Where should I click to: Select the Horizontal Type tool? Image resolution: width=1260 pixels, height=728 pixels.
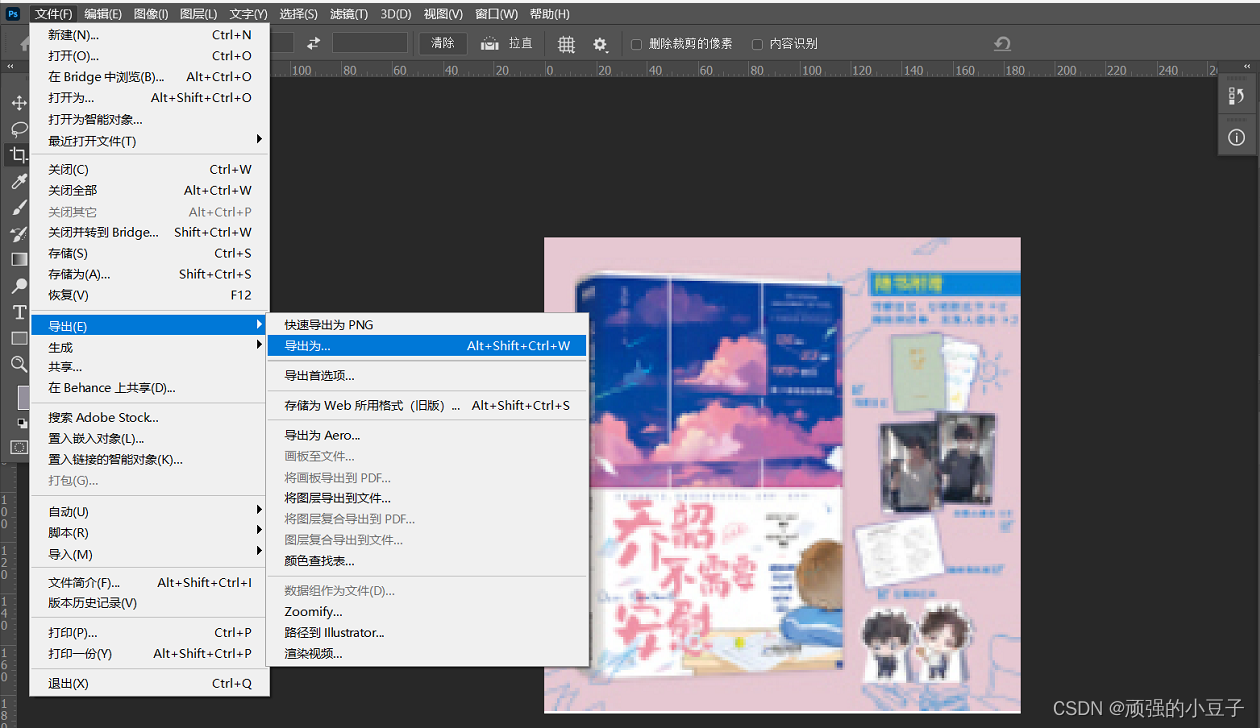tap(19, 312)
